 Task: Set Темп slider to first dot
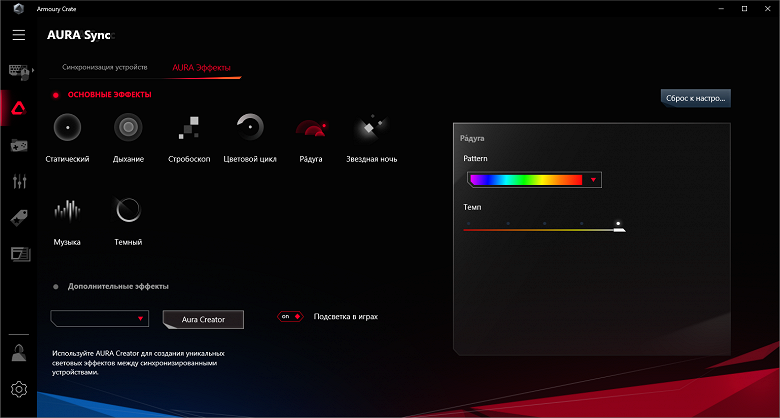click(469, 224)
